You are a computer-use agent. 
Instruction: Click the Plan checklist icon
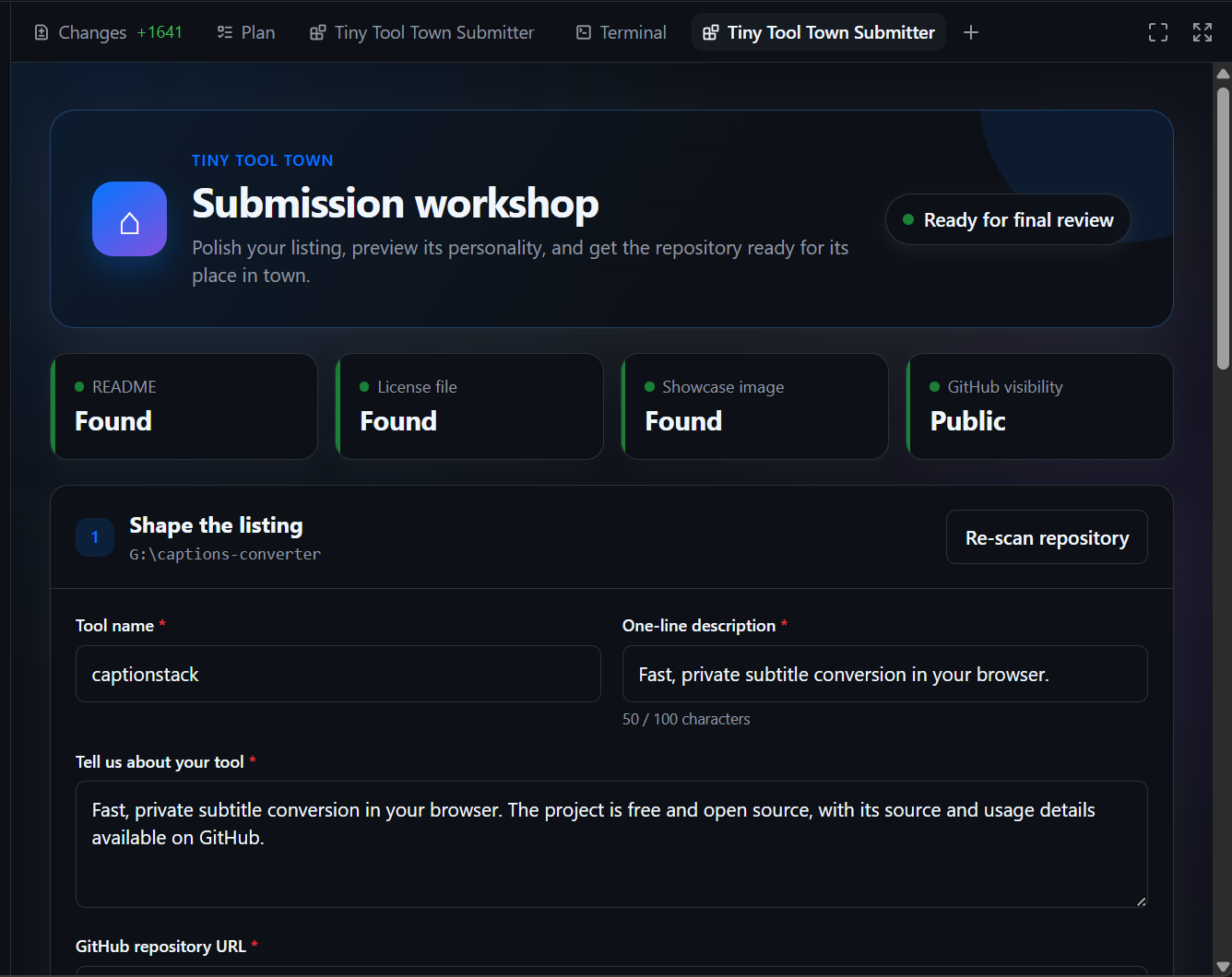(x=224, y=32)
